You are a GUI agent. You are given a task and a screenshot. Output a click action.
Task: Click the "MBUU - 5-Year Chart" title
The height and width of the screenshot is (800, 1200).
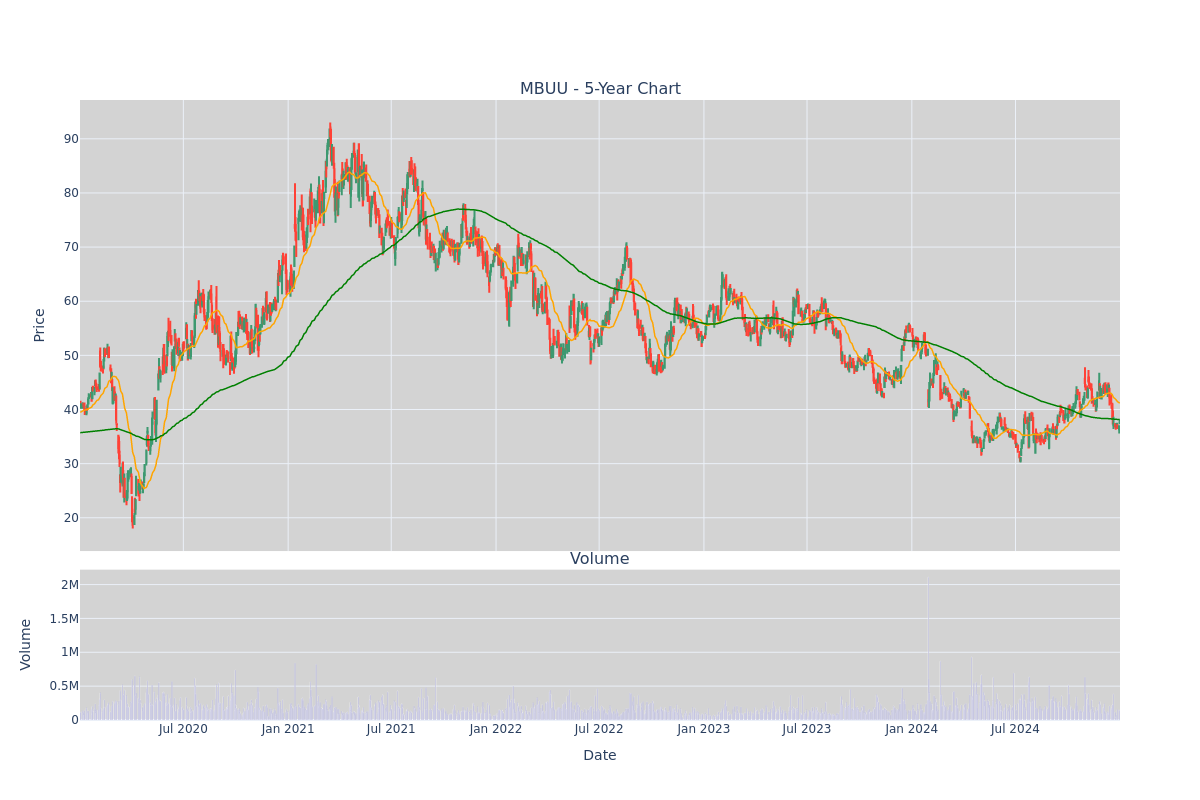pyautogui.click(x=600, y=89)
